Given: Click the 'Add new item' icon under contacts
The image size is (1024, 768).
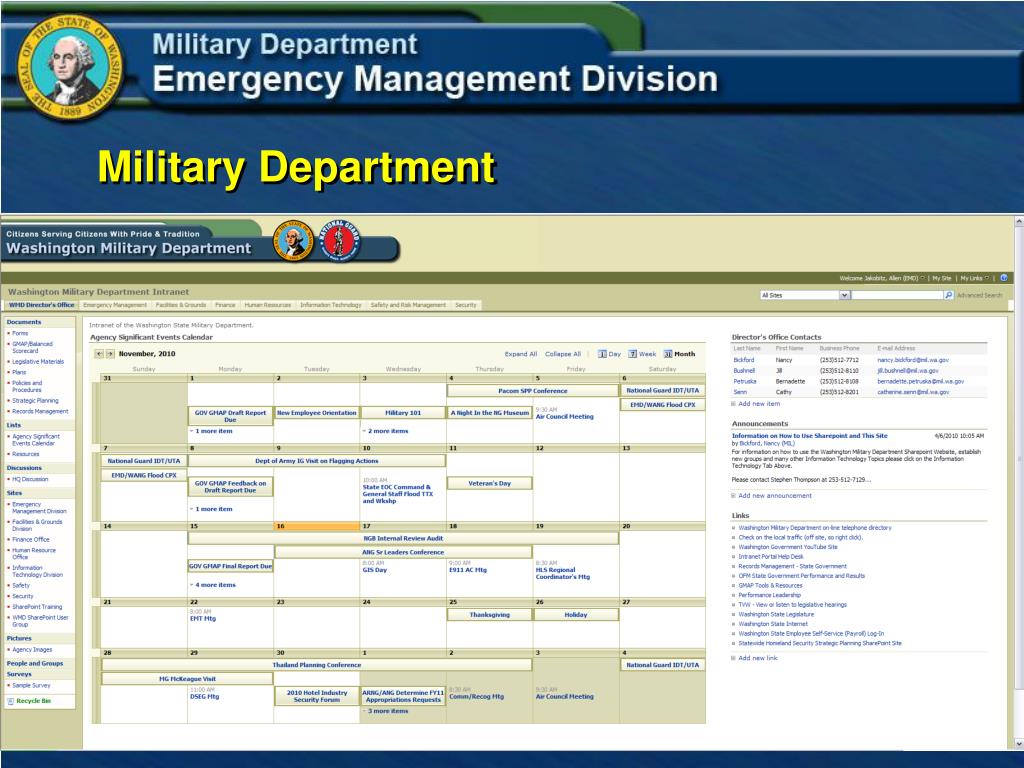Looking at the screenshot, I should (733, 404).
